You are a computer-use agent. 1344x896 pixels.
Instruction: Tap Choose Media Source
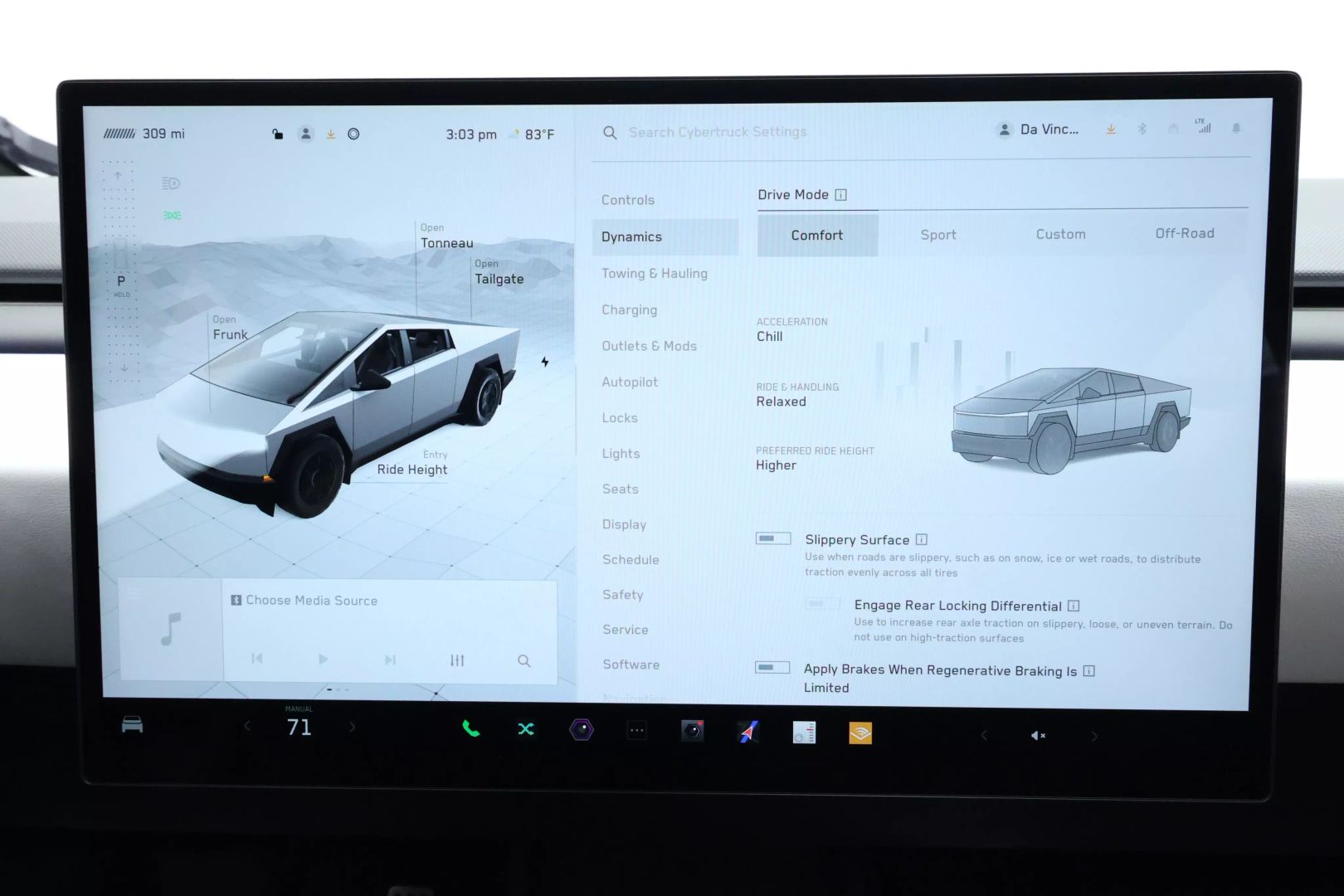tap(304, 600)
